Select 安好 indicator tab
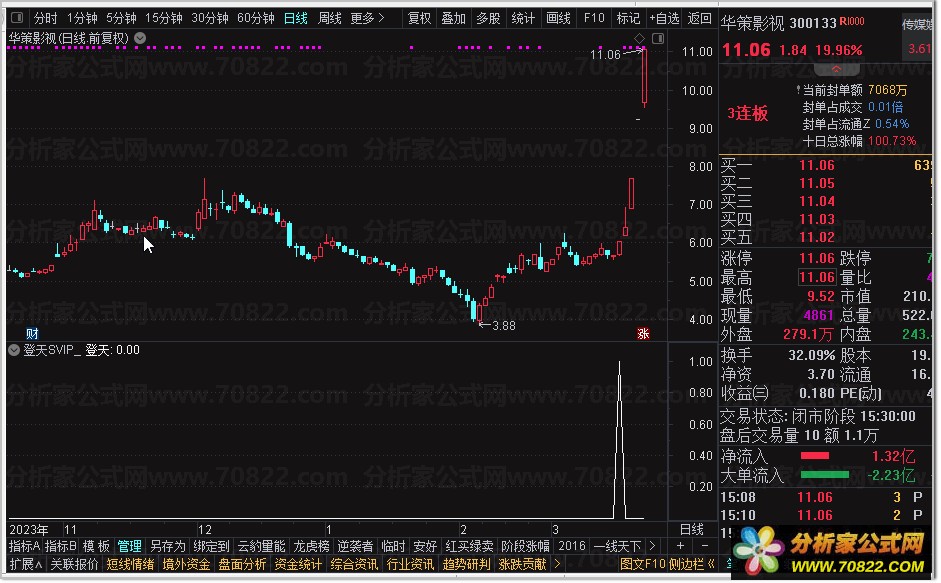 pos(425,546)
